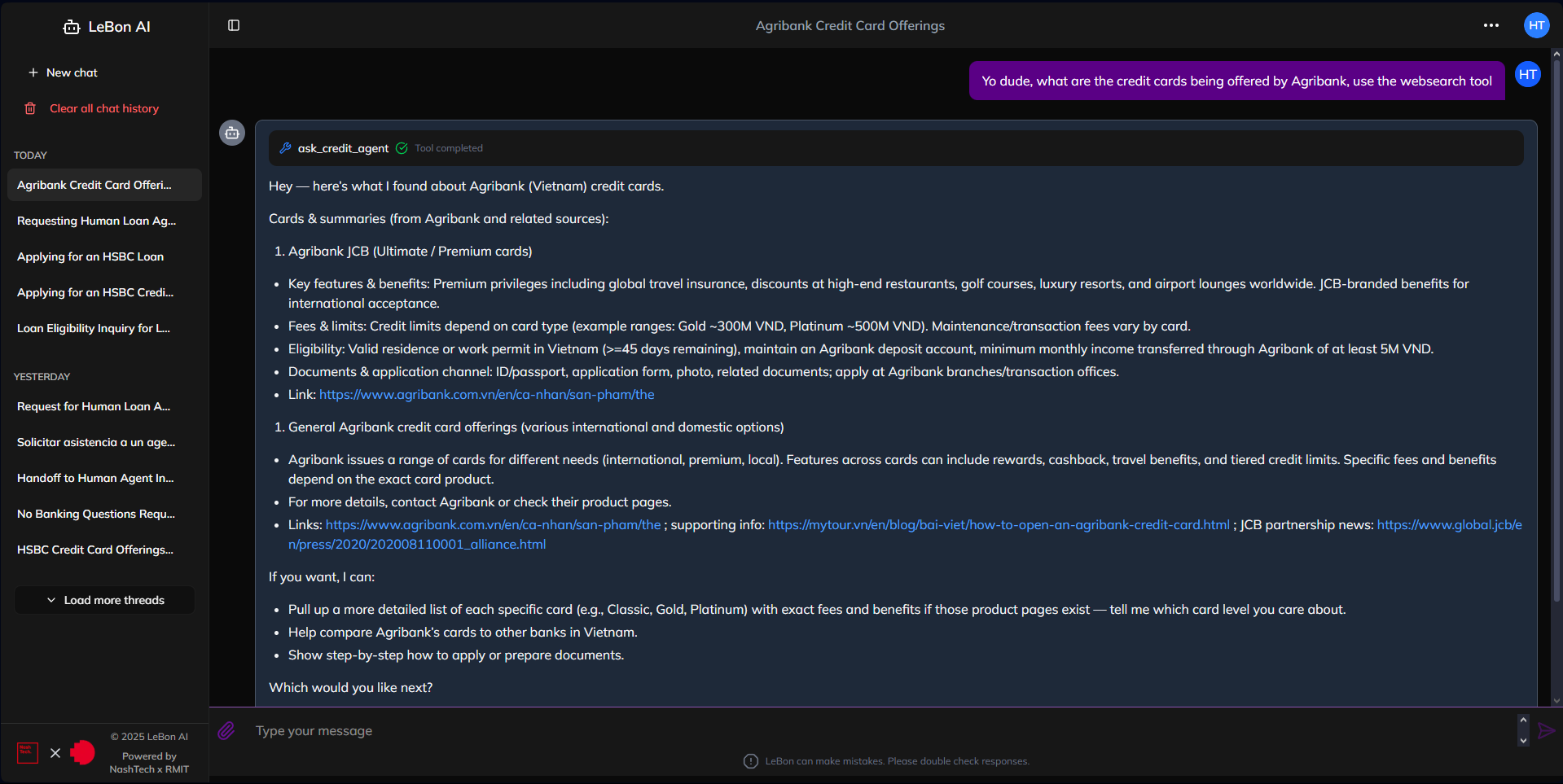Click the LeBon AI robot logo
The height and width of the screenshot is (784, 1563).
tap(72, 27)
